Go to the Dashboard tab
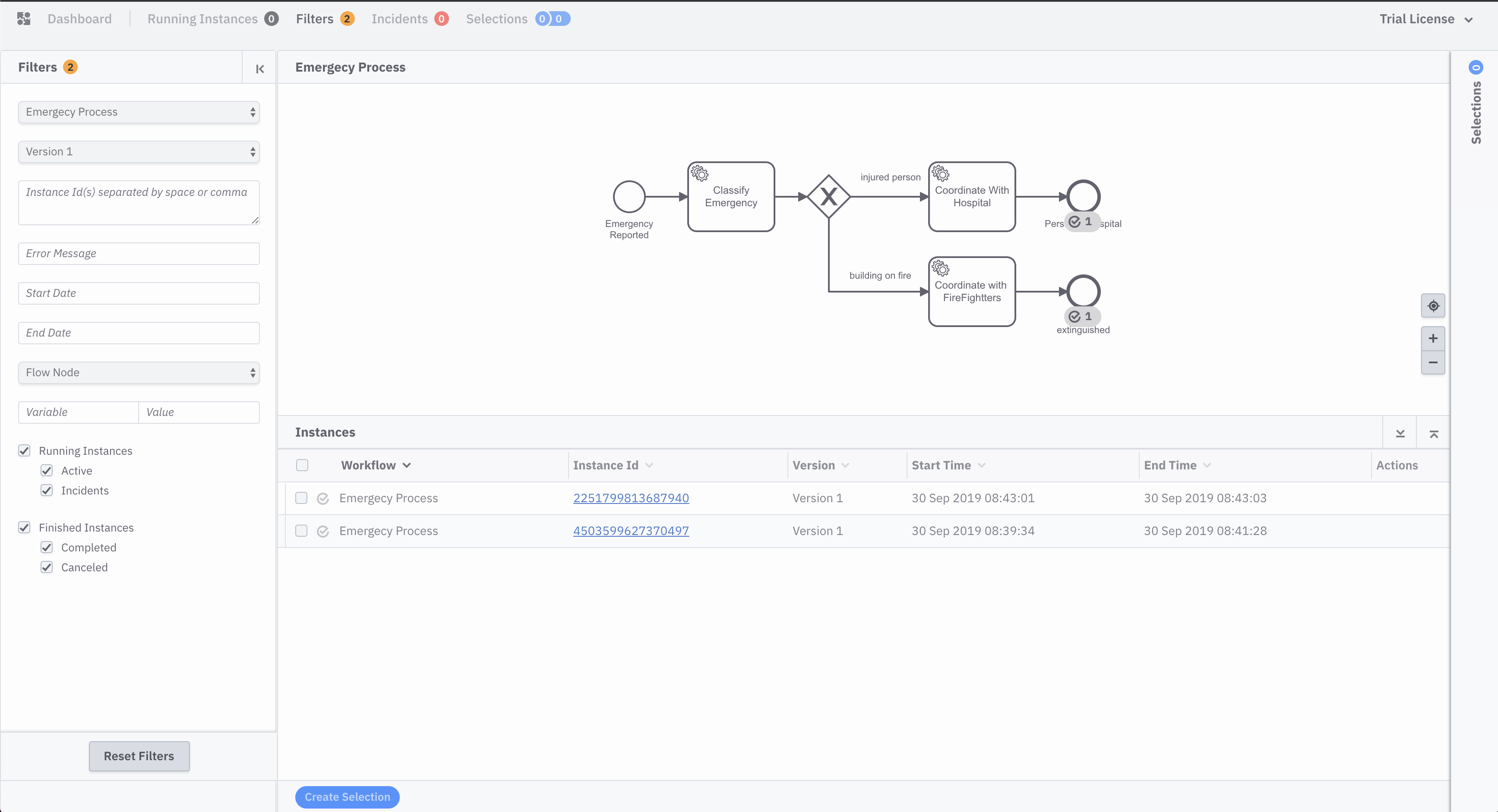The width and height of the screenshot is (1498, 812). [x=79, y=19]
